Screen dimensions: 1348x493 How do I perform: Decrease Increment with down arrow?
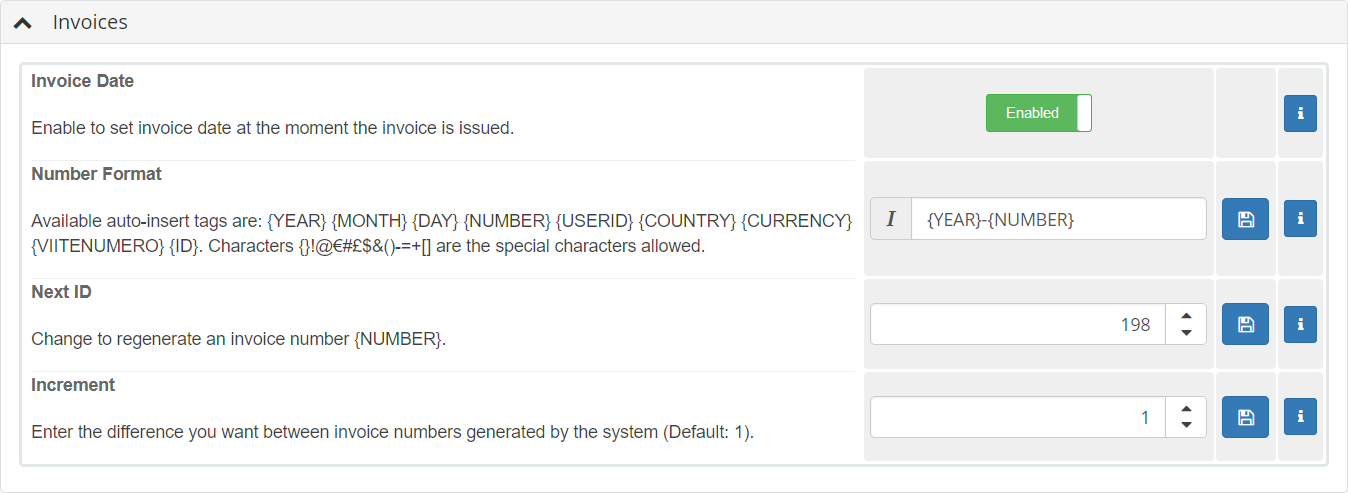pyautogui.click(x=1186, y=425)
